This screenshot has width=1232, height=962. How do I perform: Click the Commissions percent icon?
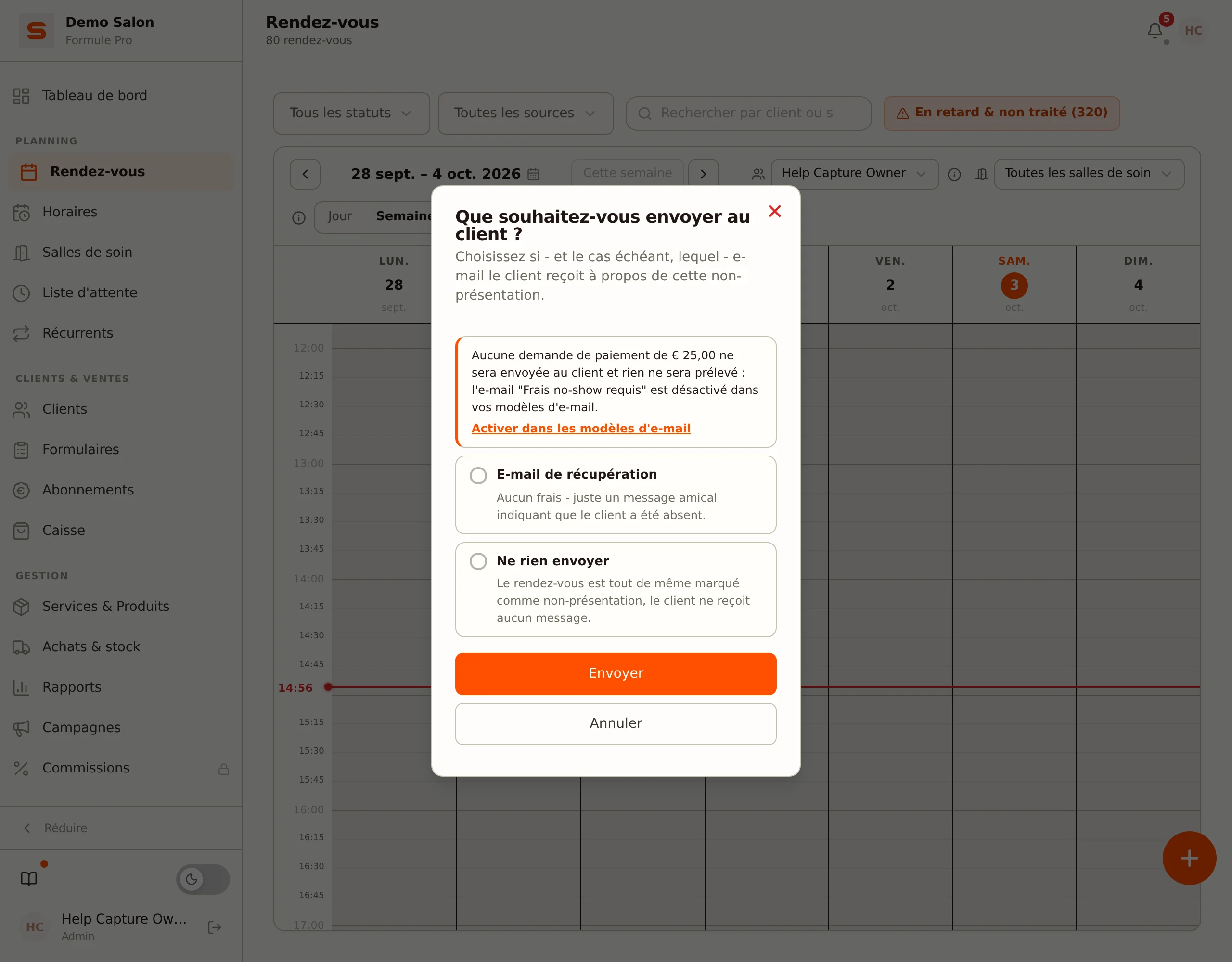pos(22,768)
